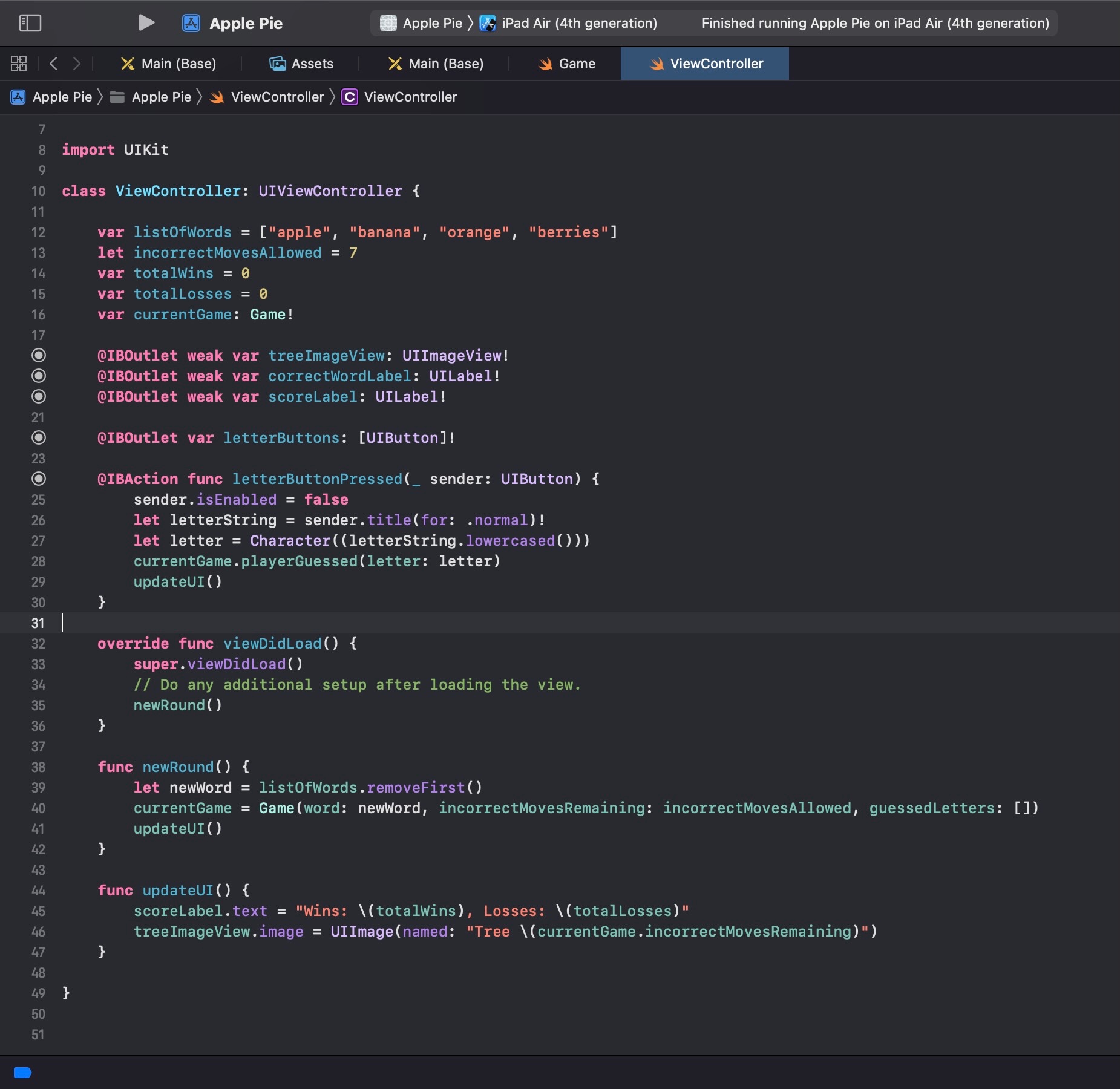Open Apple Pie project breadcrumb
Image resolution: width=1120 pixels, height=1089 pixels.
click(x=52, y=97)
